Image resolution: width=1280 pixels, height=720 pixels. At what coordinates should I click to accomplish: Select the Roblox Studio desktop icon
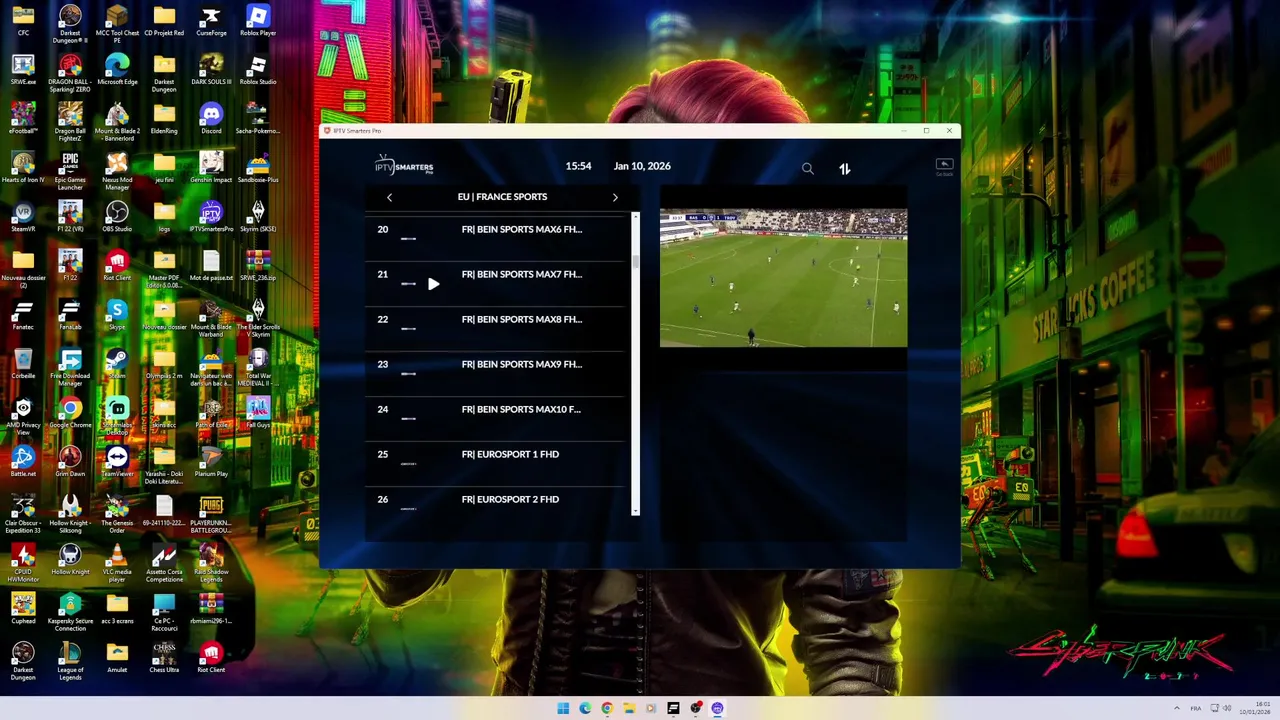pyautogui.click(x=258, y=70)
